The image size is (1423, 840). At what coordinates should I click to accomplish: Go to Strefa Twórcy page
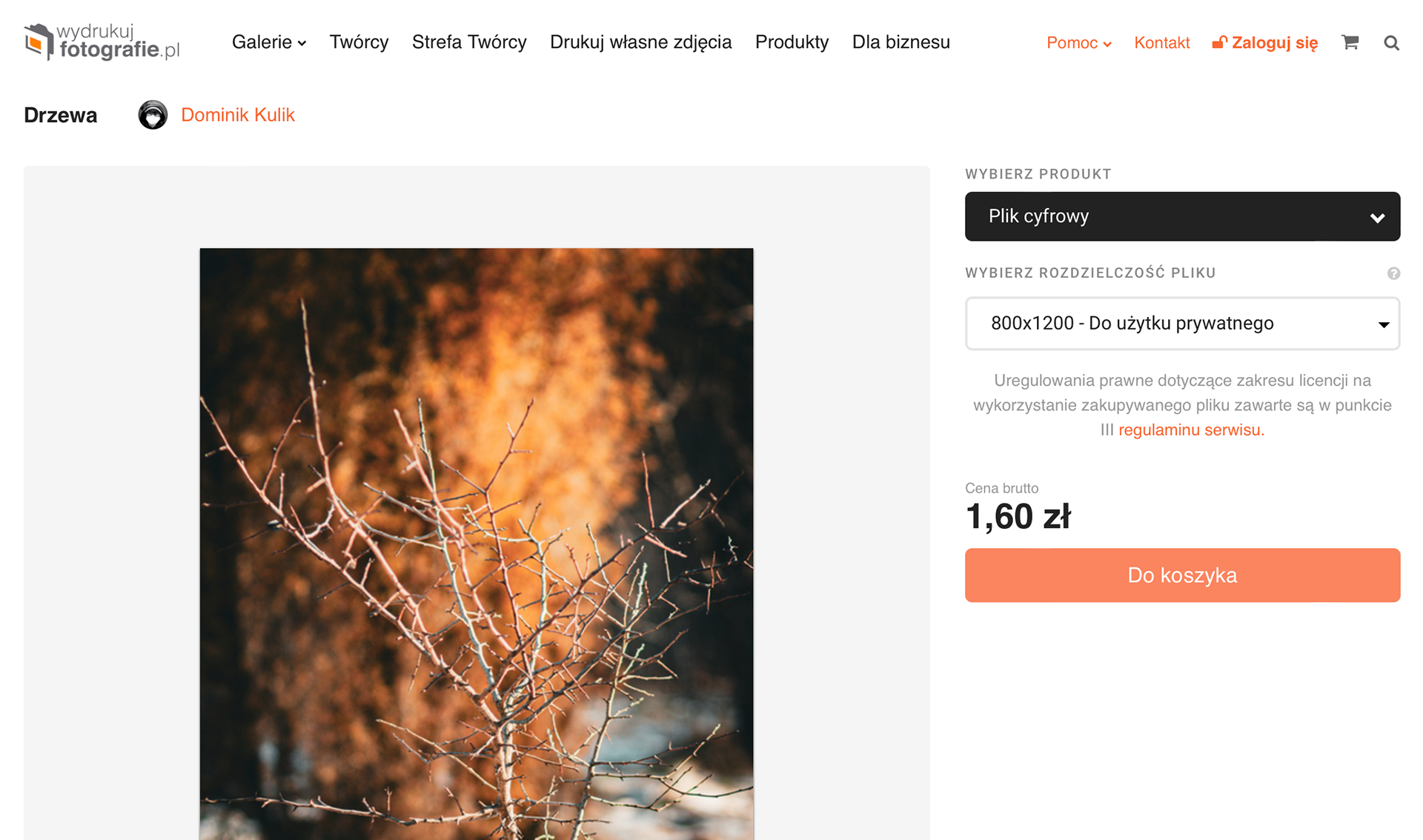pyautogui.click(x=469, y=42)
